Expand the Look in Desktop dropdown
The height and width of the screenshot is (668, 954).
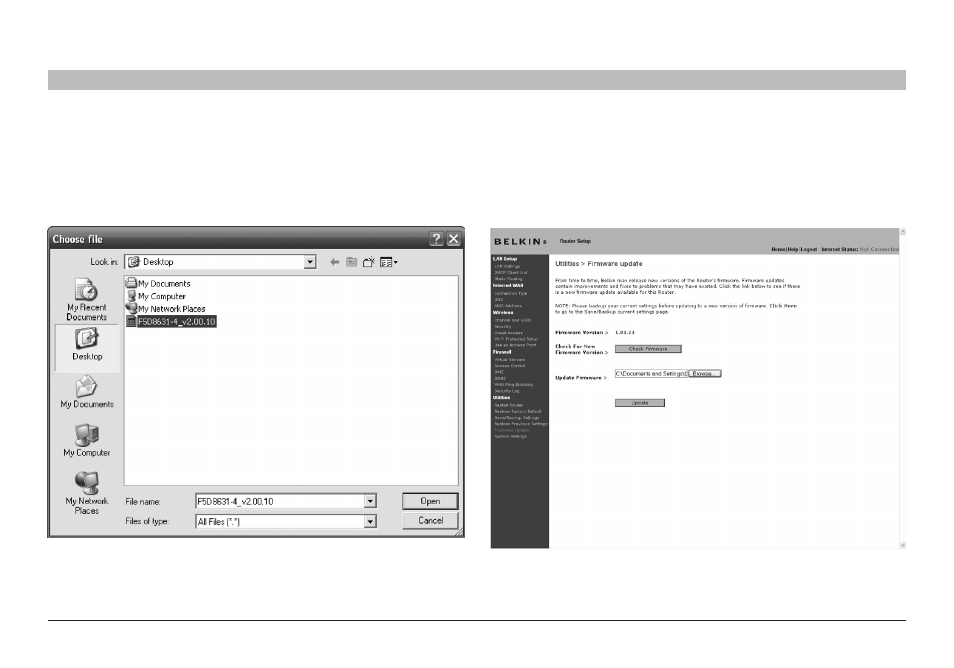pos(310,262)
